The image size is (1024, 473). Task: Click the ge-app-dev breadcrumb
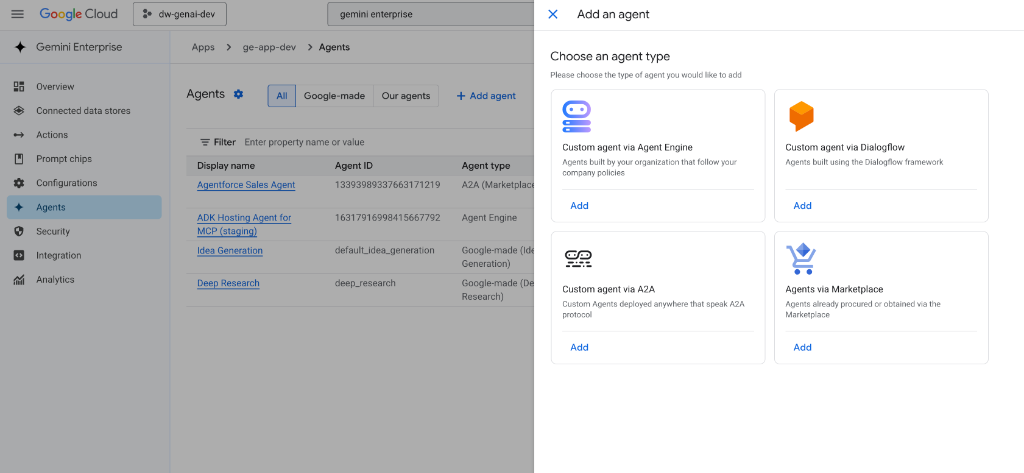270,47
